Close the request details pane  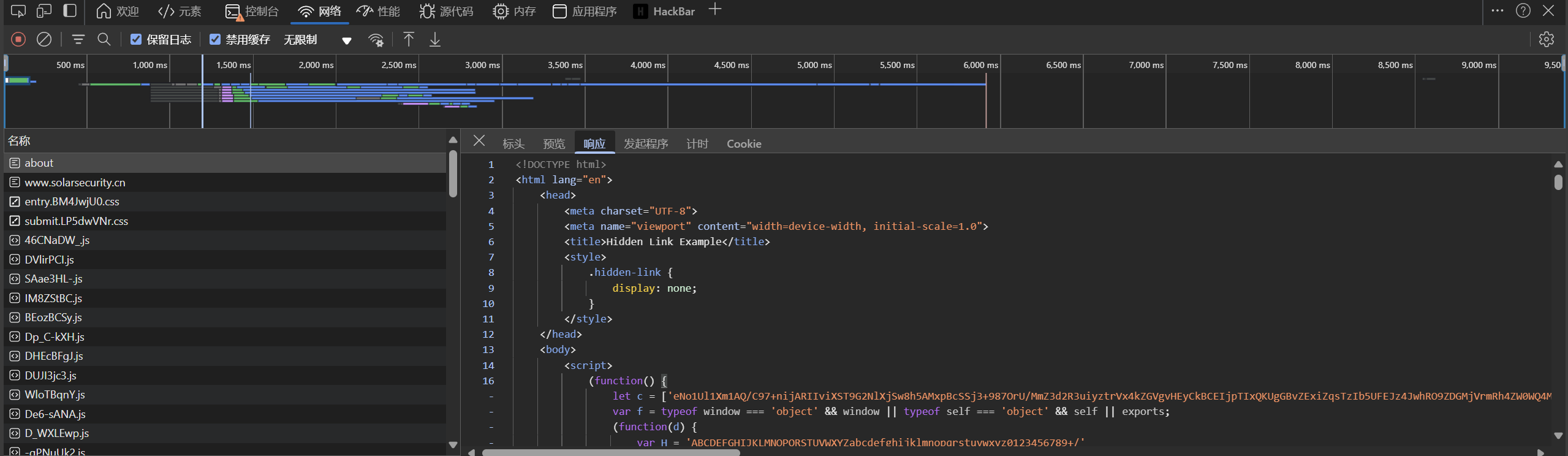pos(479,141)
